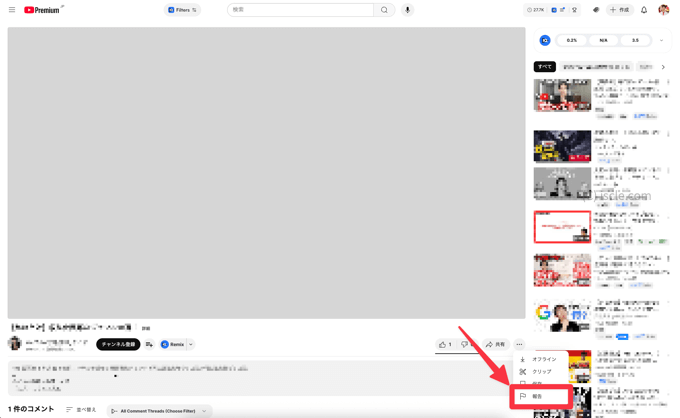Select the すべて filter chip
The width and height of the screenshot is (680, 418).
(x=544, y=67)
